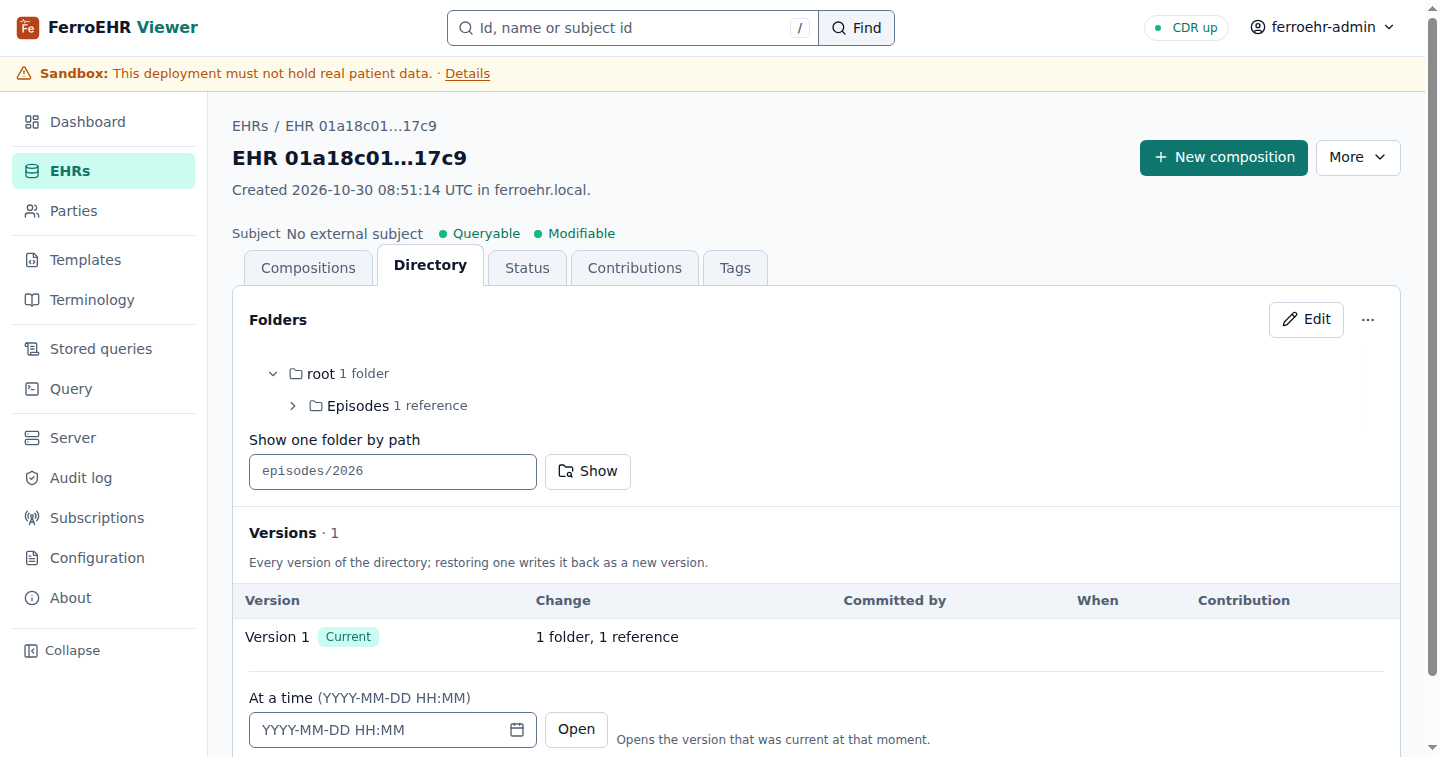
Task: Focus the Id, name or subject search box
Action: click(633, 28)
